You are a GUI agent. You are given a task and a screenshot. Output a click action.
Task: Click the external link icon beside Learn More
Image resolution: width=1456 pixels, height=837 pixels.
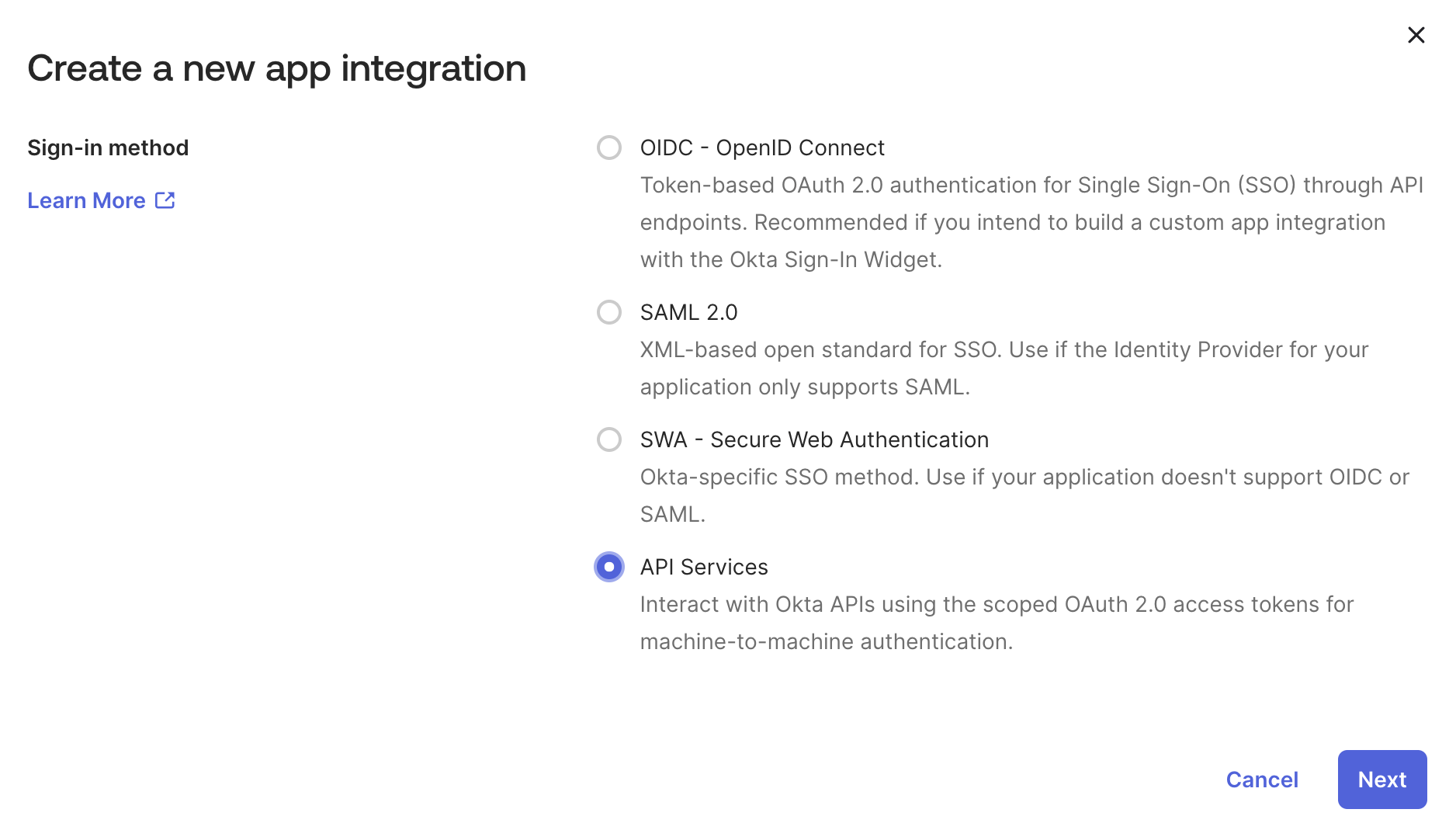165,200
